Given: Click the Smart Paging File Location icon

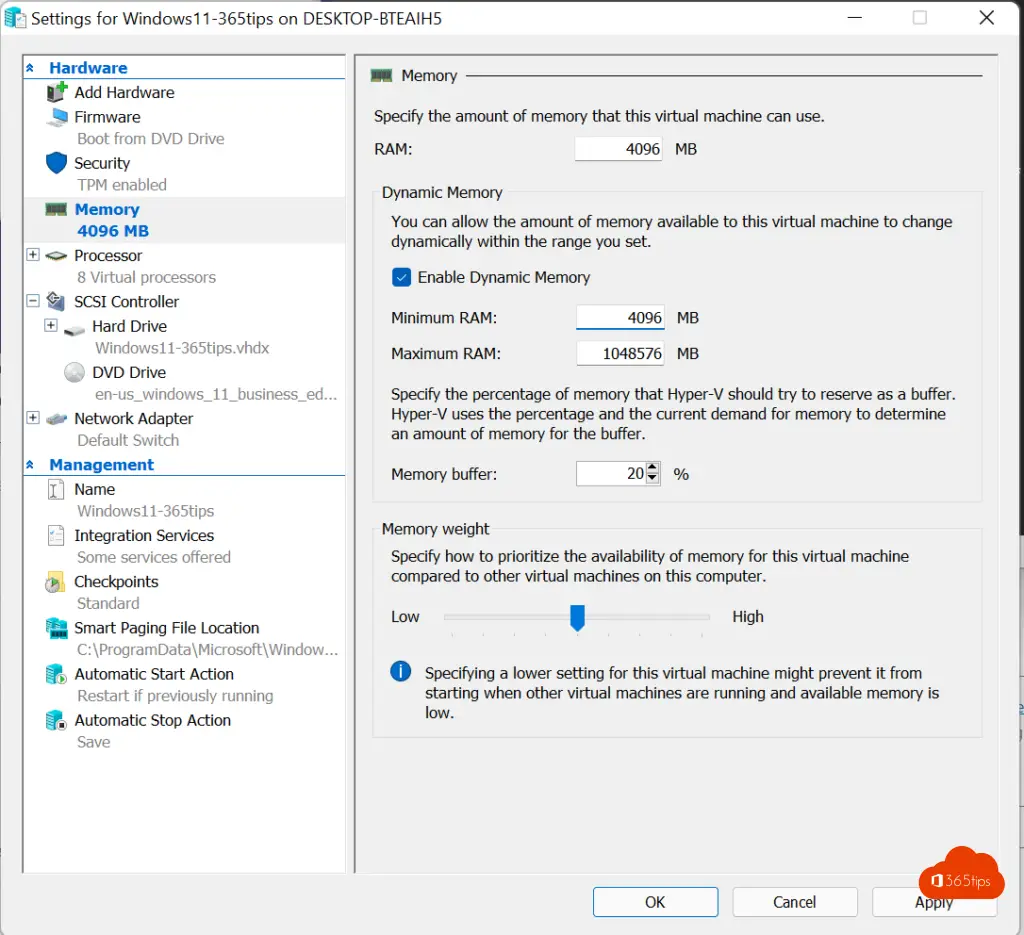Looking at the screenshot, I should click(x=57, y=628).
